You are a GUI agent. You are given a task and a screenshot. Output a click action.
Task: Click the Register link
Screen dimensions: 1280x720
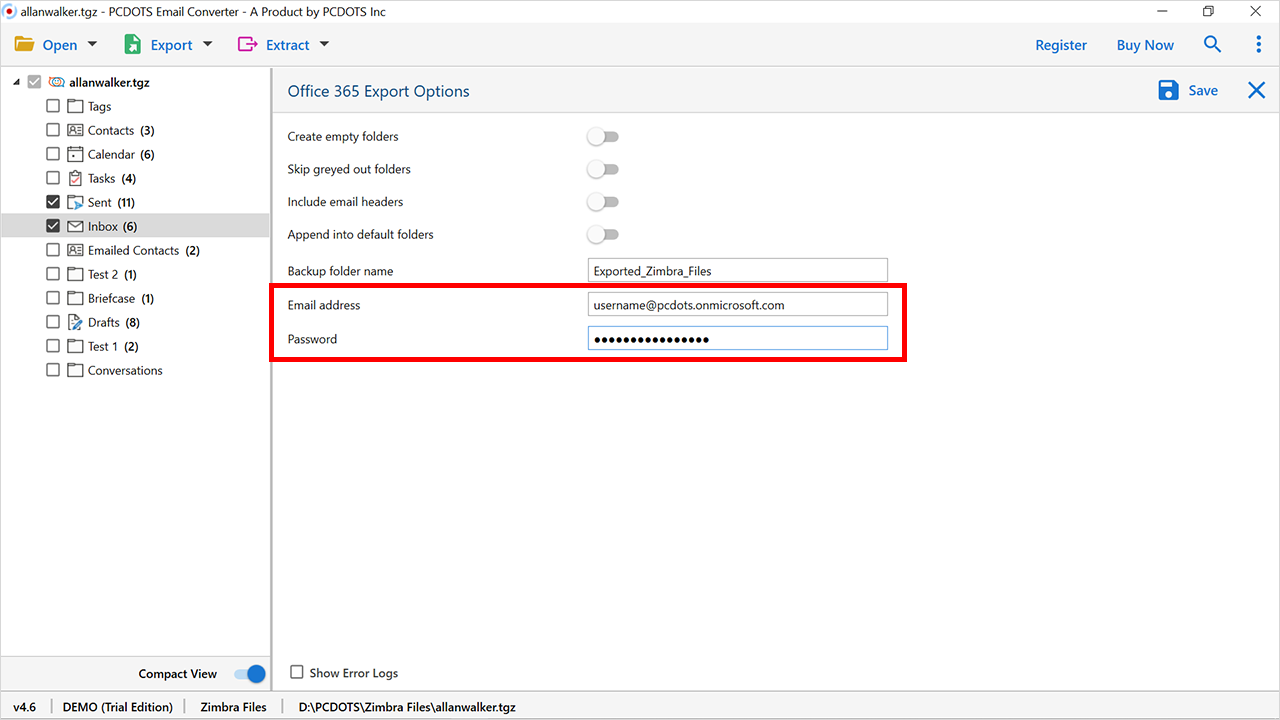coord(1061,45)
